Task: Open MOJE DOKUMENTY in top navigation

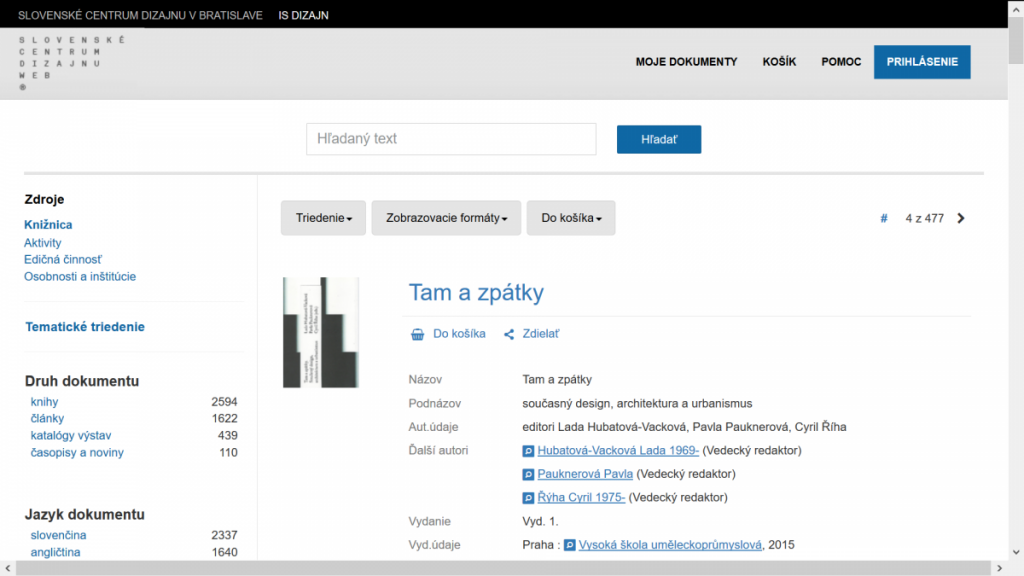Action: (686, 62)
